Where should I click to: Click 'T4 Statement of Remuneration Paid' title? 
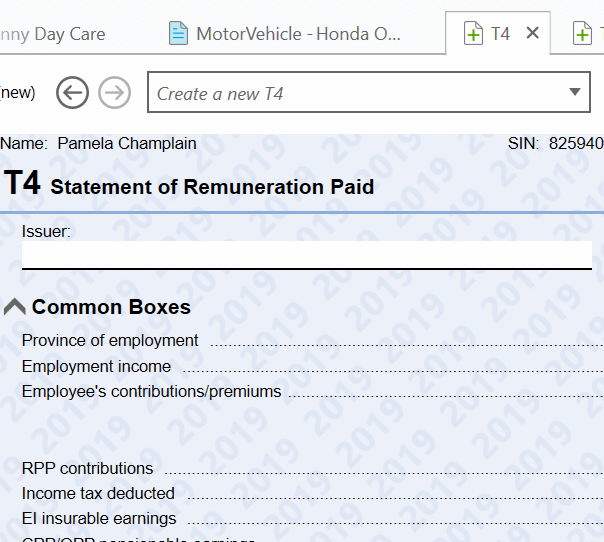coord(189,184)
